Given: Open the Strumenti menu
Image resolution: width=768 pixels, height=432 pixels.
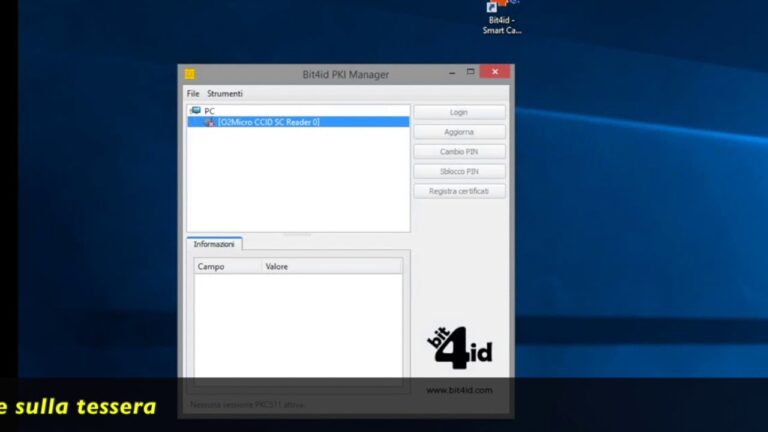Looking at the screenshot, I should click(x=225, y=94).
